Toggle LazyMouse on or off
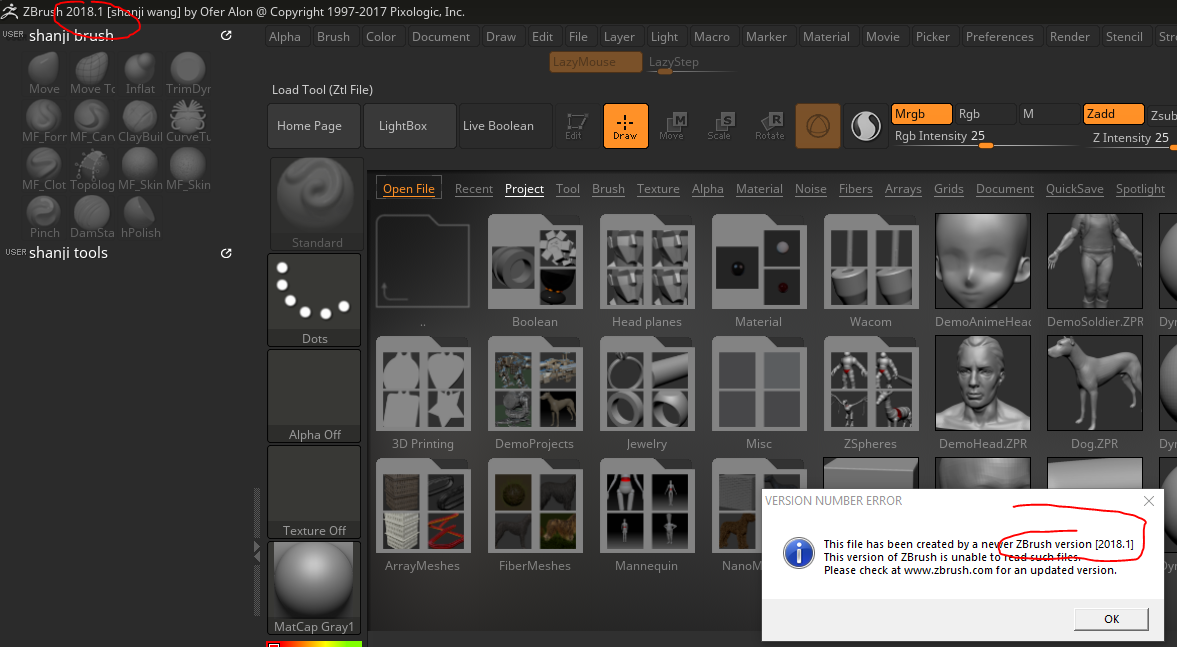The height and width of the screenshot is (647, 1177). coord(595,62)
